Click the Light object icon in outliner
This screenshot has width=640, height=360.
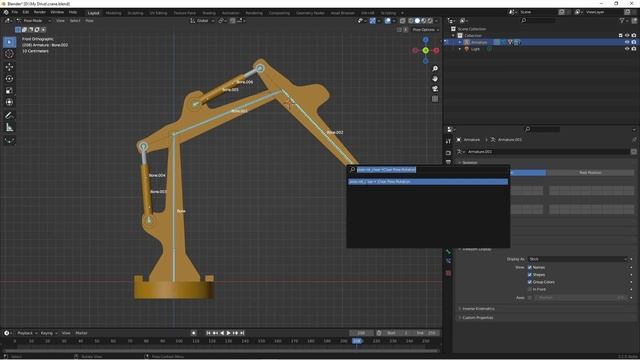tap(467, 49)
